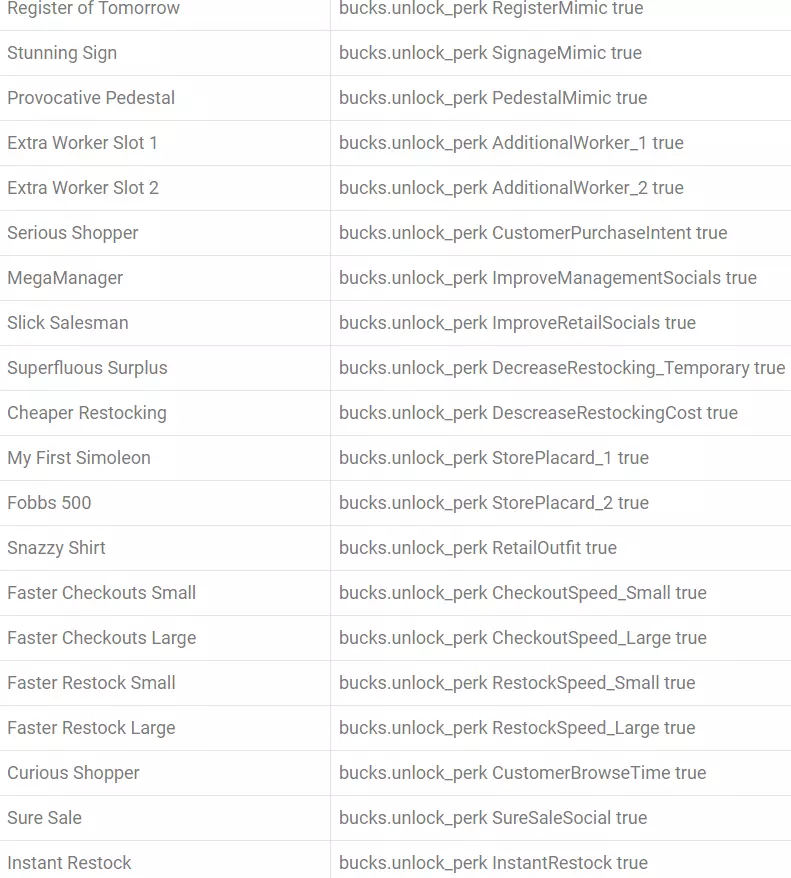Select the My First Simoleon cell

pos(79,458)
